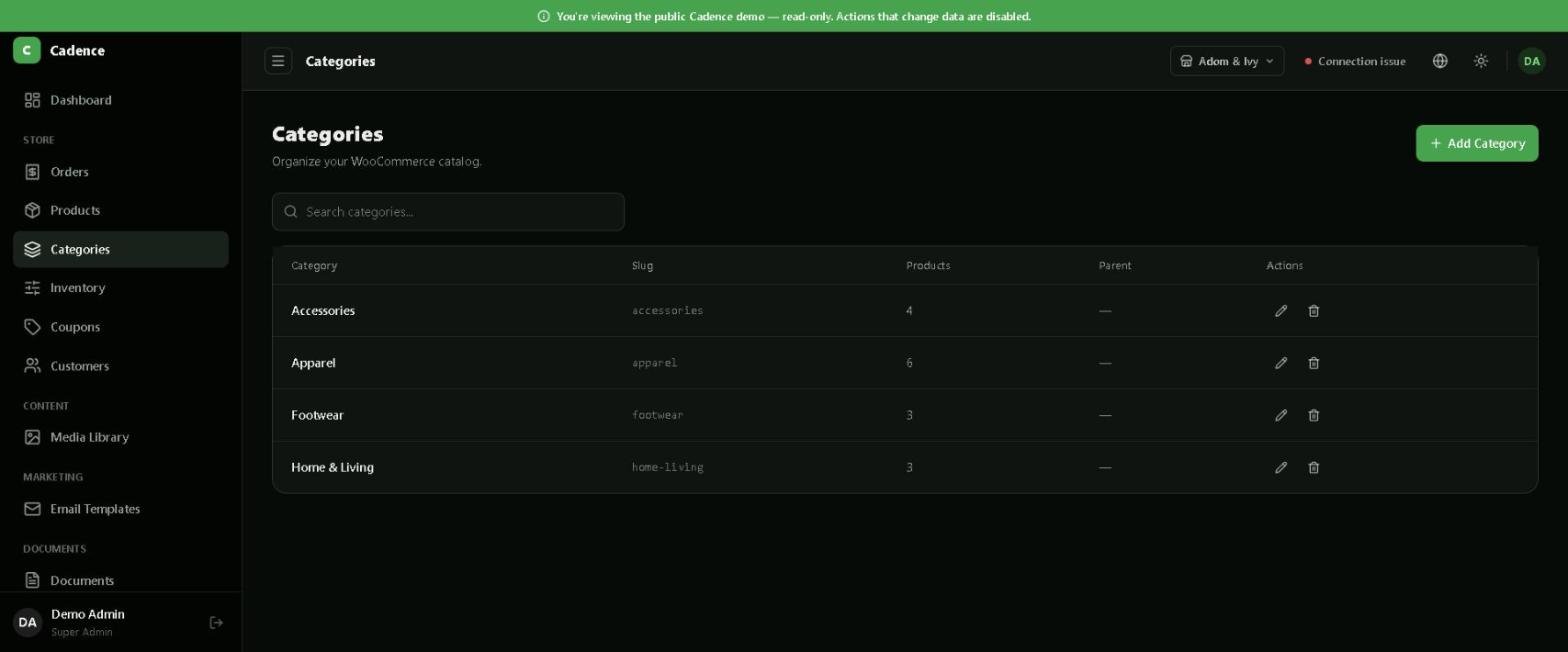The image size is (1568, 652).
Task: Click the Add Category button
Action: coord(1476,143)
